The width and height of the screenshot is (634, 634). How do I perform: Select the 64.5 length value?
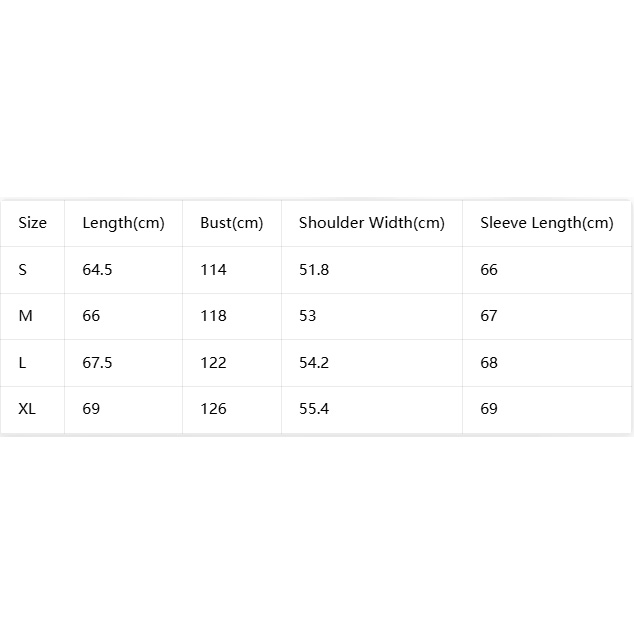tap(97, 270)
